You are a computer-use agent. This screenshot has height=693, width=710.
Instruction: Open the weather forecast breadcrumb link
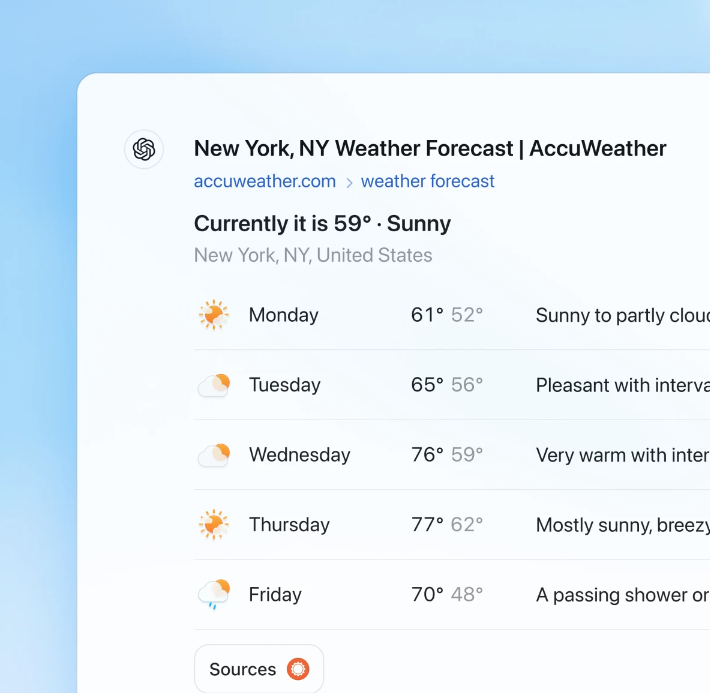(428, 181)
